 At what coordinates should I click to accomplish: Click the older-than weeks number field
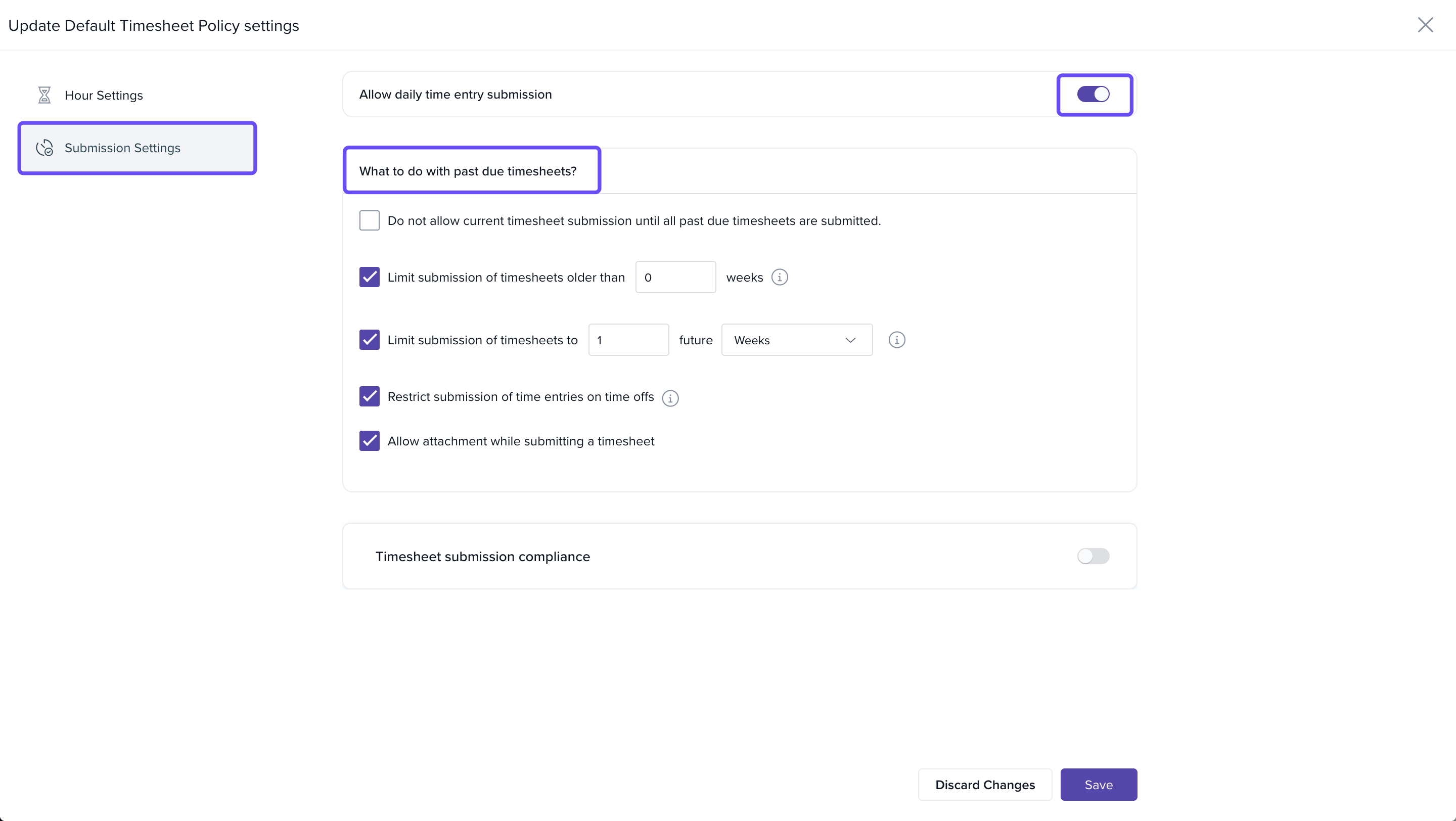675,278
